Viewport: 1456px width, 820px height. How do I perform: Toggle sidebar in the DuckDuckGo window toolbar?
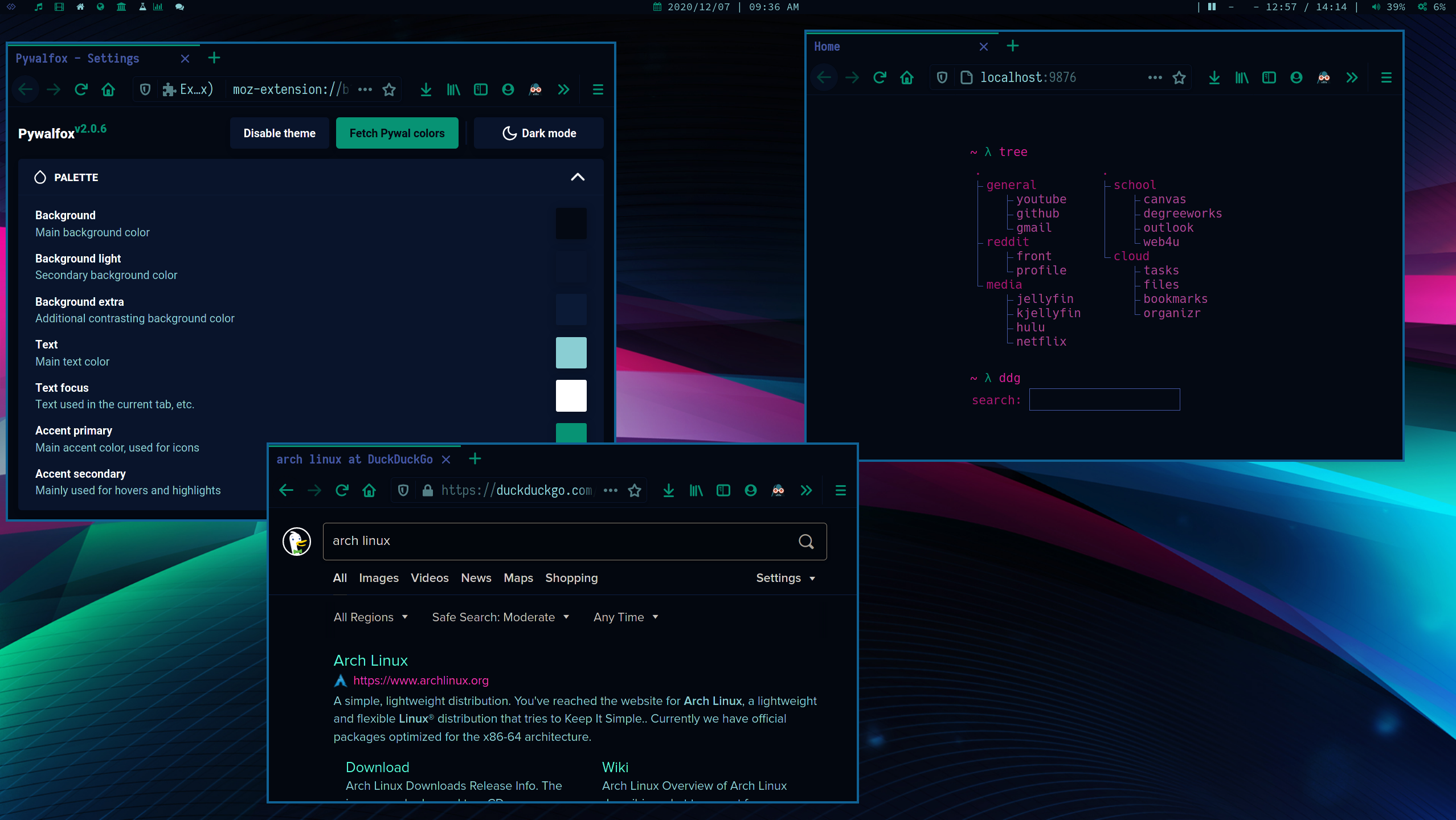click(723, 490)
